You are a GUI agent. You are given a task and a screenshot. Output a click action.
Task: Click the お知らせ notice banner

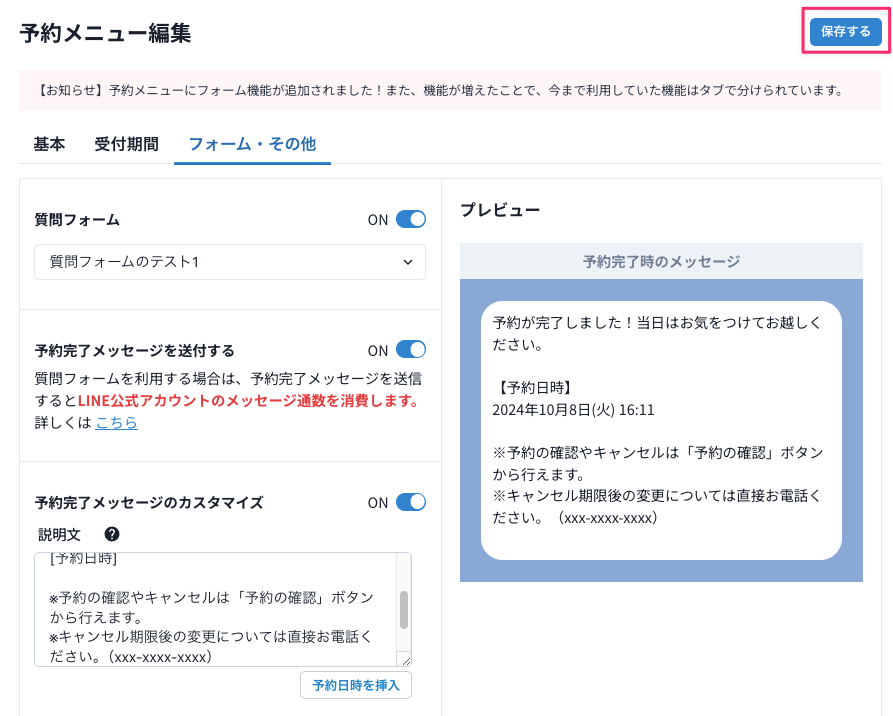point(440,90)
